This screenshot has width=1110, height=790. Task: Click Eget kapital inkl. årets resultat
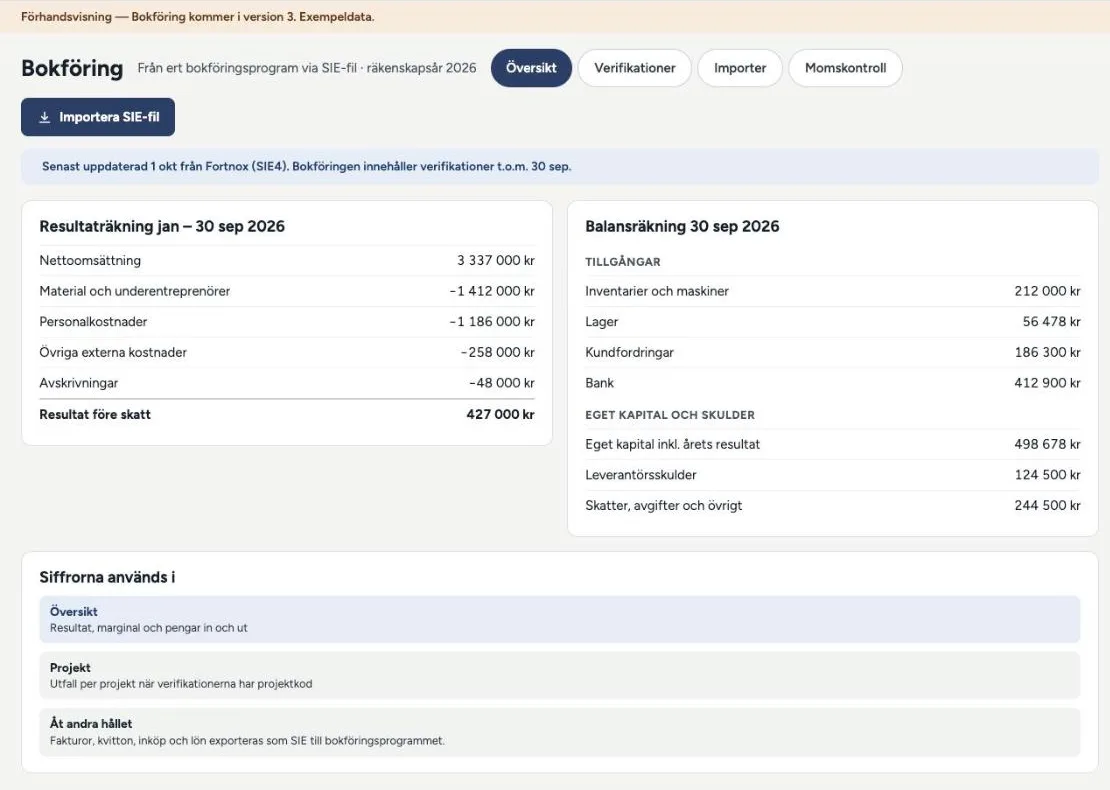tap(673, 444)
